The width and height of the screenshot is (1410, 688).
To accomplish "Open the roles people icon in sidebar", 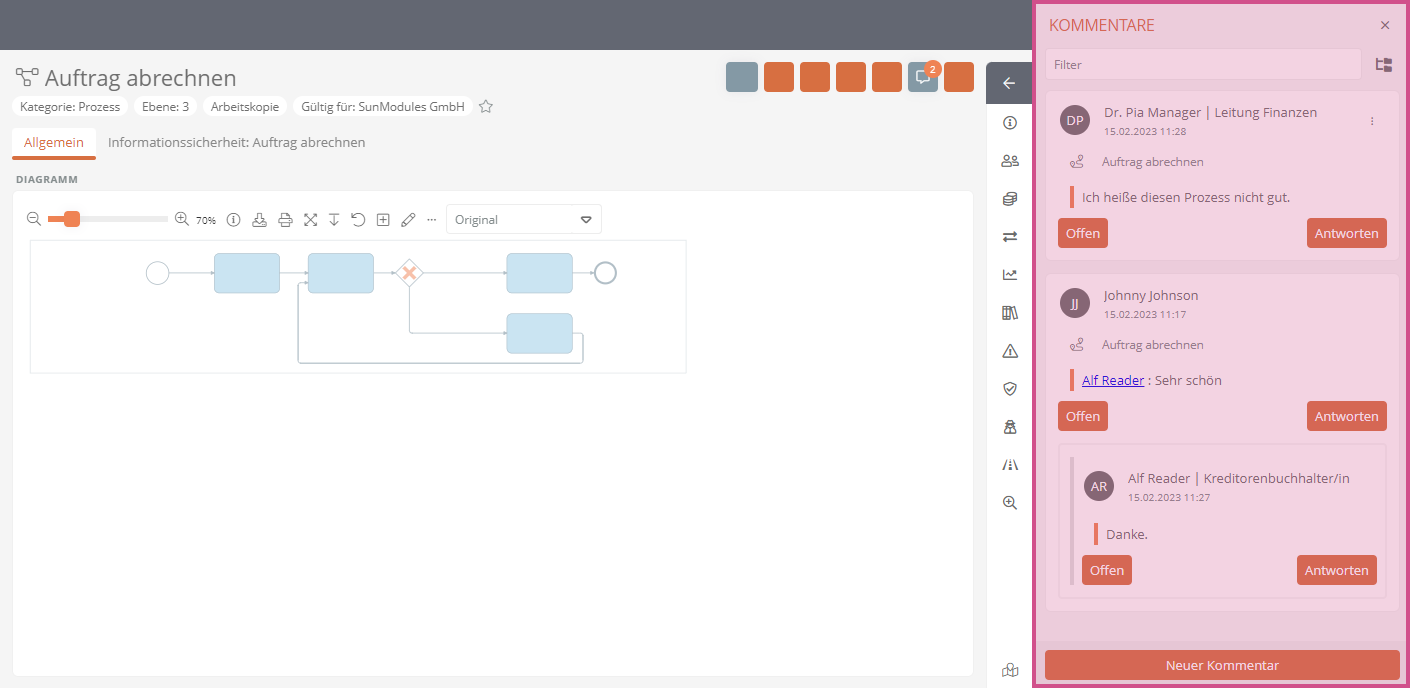I will coord(1010,161).
